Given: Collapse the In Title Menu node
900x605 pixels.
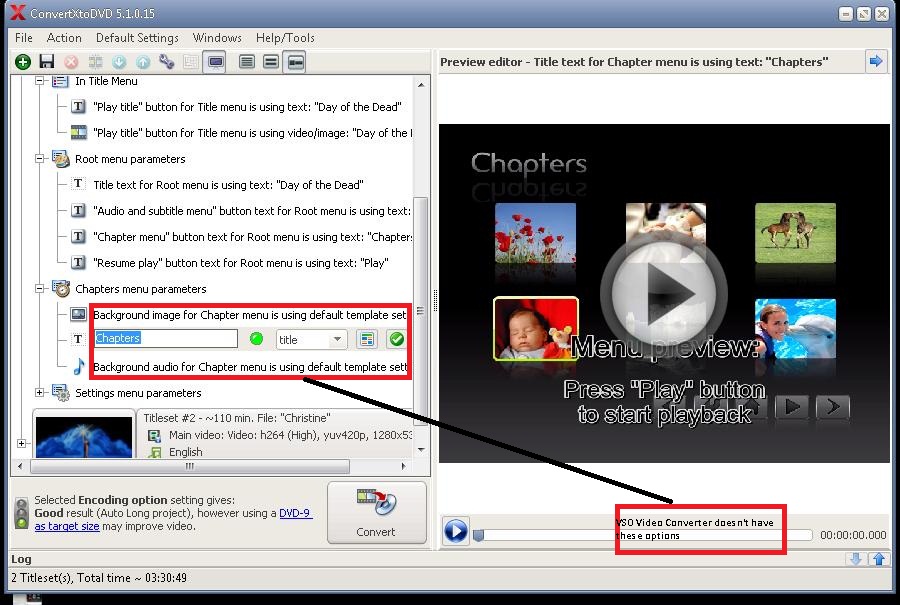Looking at the screenshot, I should (x=40, y=81).
